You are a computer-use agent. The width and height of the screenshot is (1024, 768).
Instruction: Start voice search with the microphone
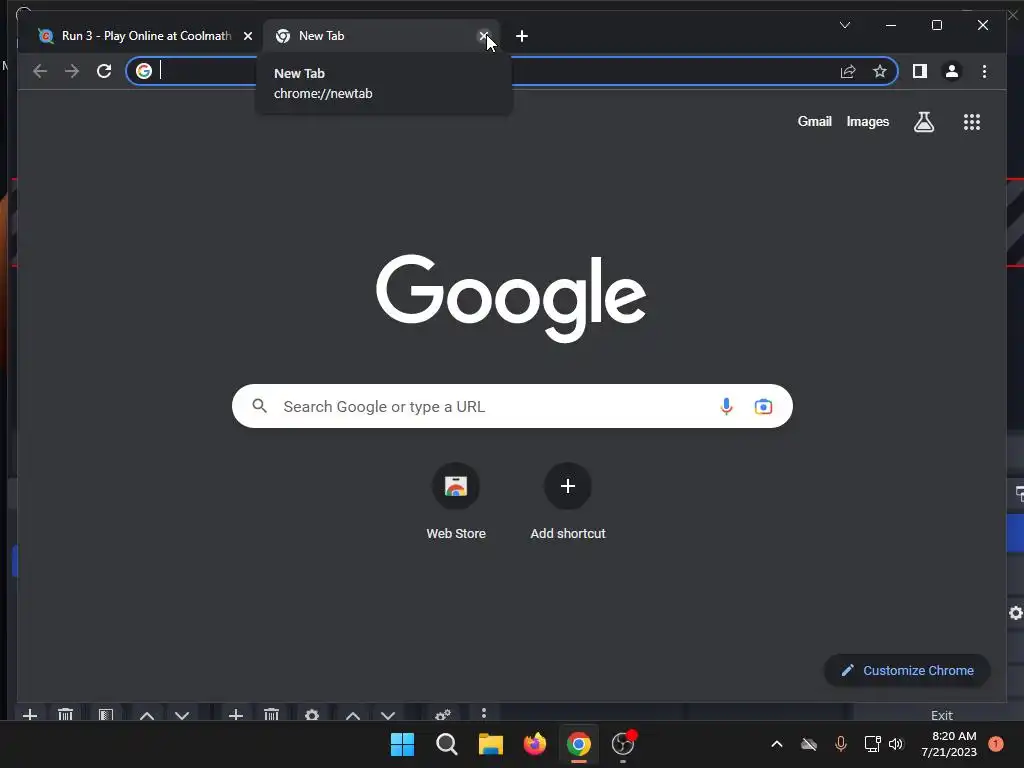726,406
